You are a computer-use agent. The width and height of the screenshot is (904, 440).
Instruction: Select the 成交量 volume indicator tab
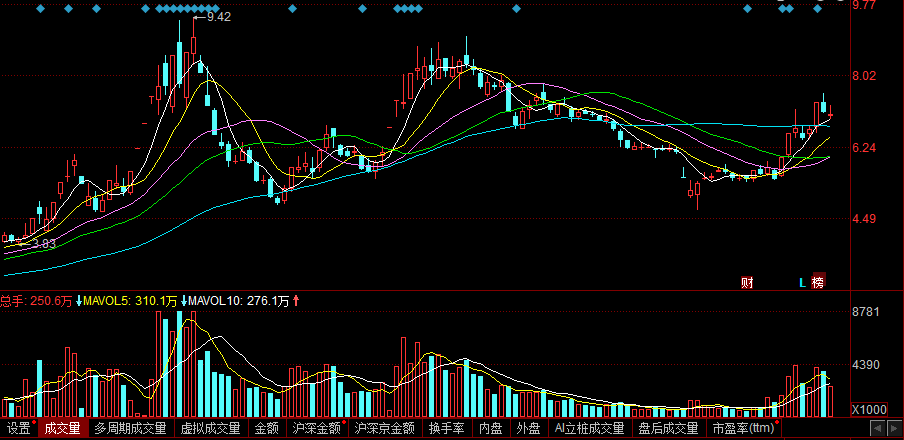point(63,428)
